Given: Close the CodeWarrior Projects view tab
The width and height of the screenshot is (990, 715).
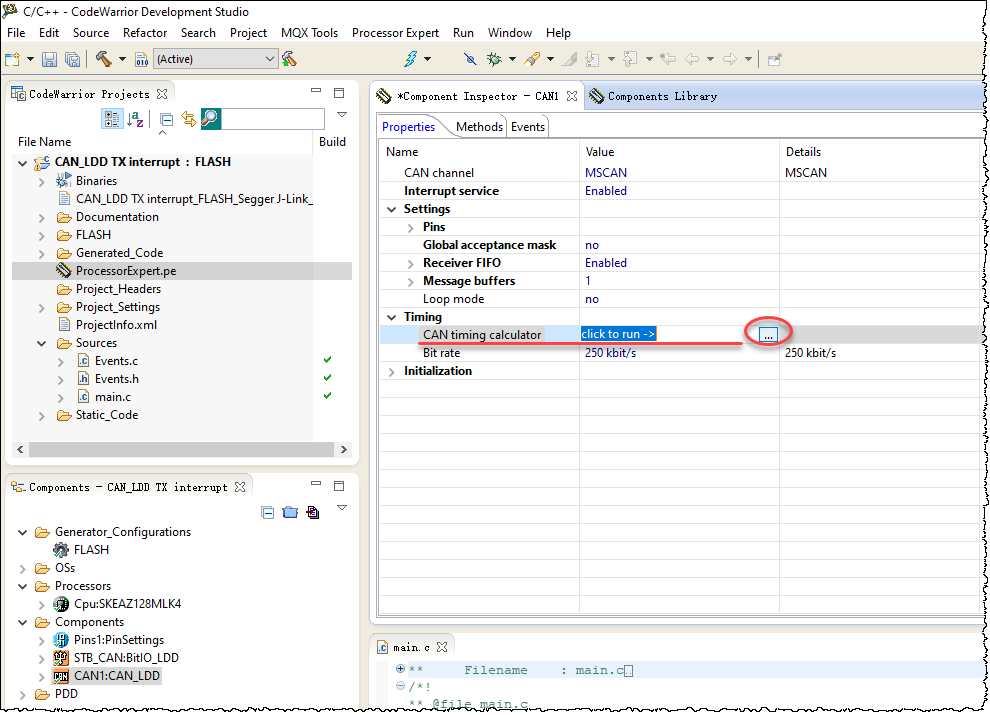Looking at the screenshot, I should [162, 93].
